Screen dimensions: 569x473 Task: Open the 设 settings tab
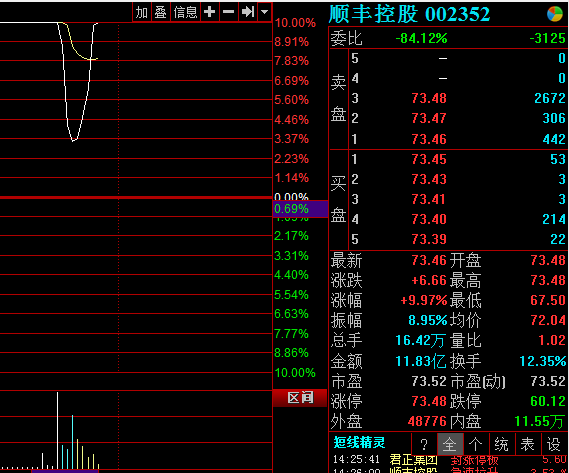[554, 444]
